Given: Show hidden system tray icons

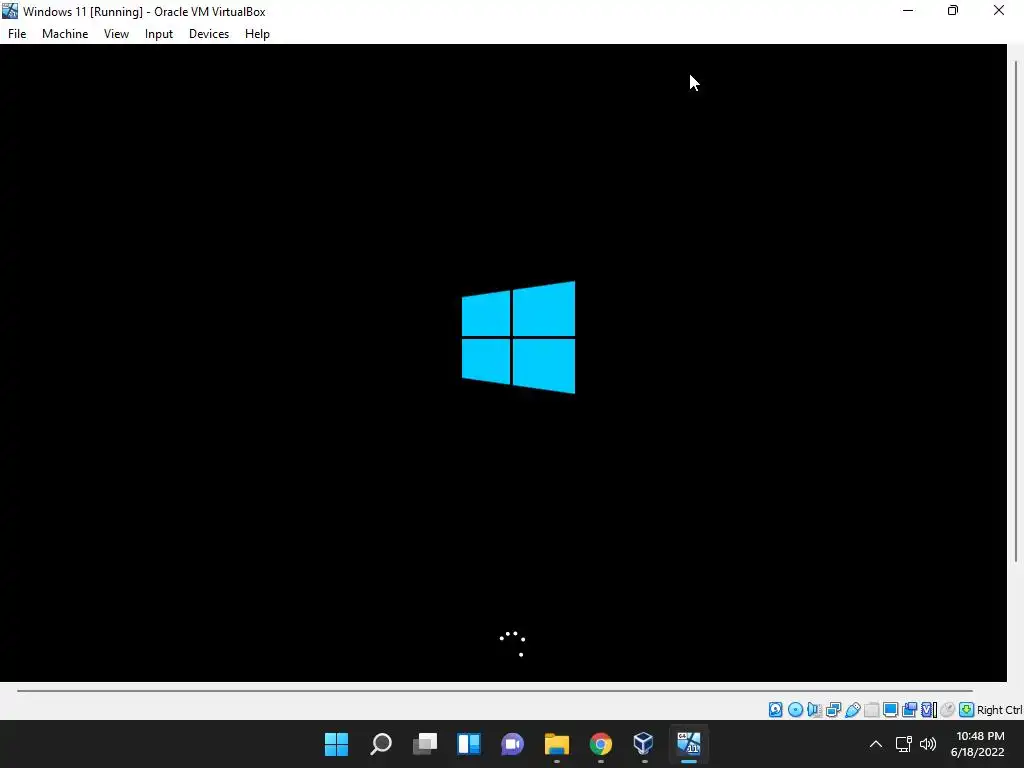Looking at the screenshot, I should (876, 744).
